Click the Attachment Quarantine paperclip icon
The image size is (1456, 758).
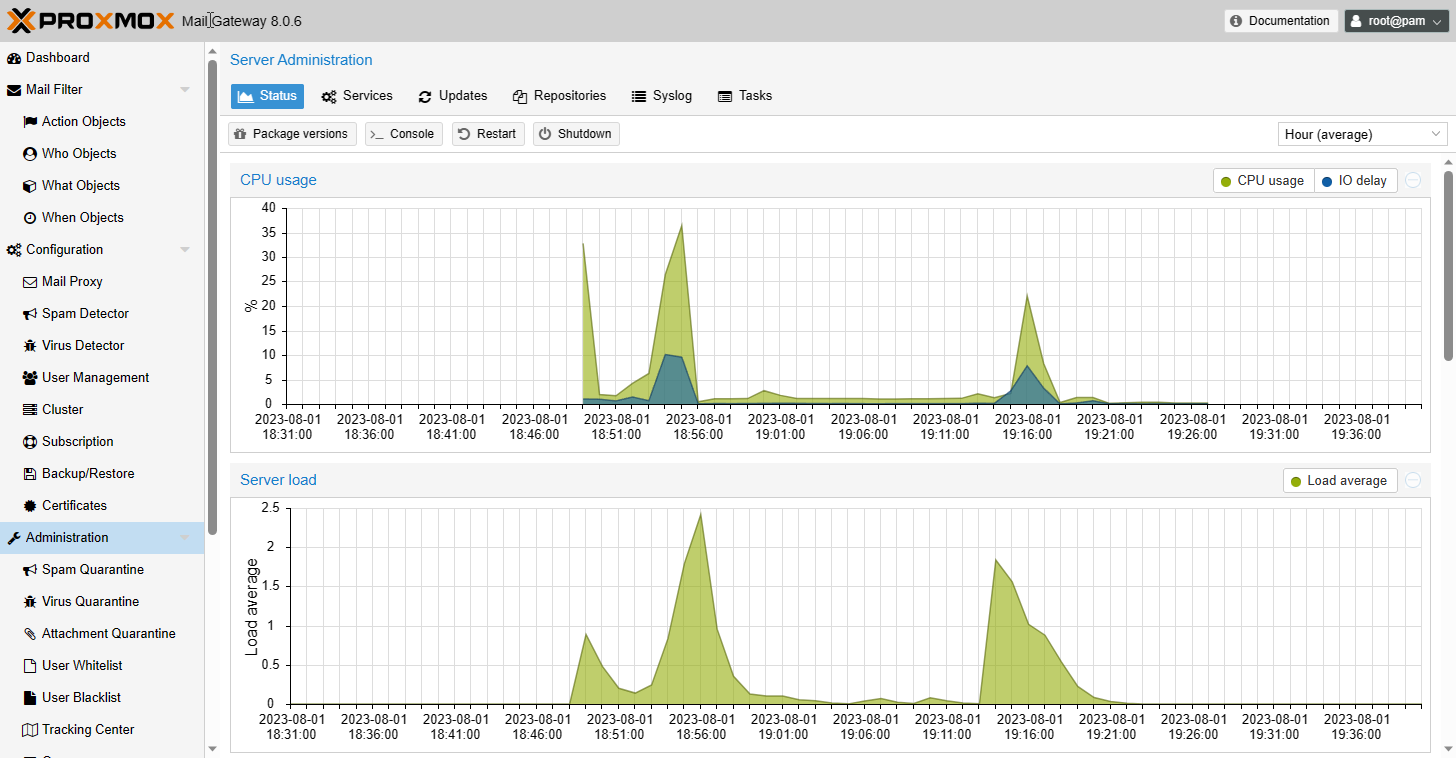point(30,634)
